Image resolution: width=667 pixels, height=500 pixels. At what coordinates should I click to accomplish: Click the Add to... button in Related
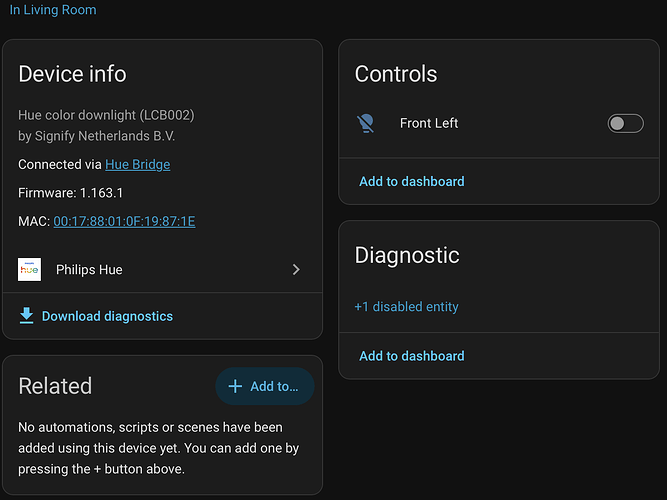coord(265,386)
